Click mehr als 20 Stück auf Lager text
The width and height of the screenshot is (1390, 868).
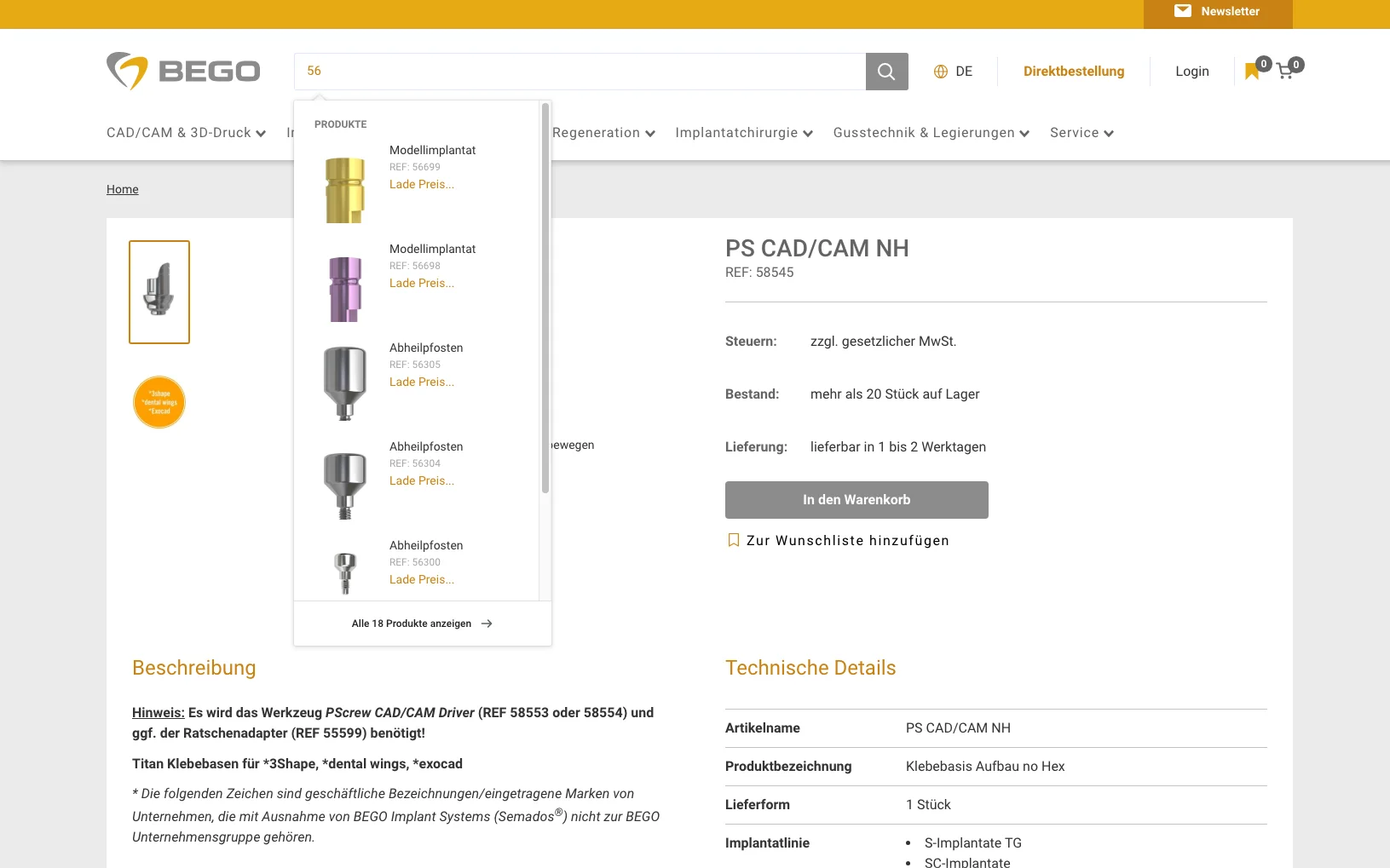coord(895,394)
